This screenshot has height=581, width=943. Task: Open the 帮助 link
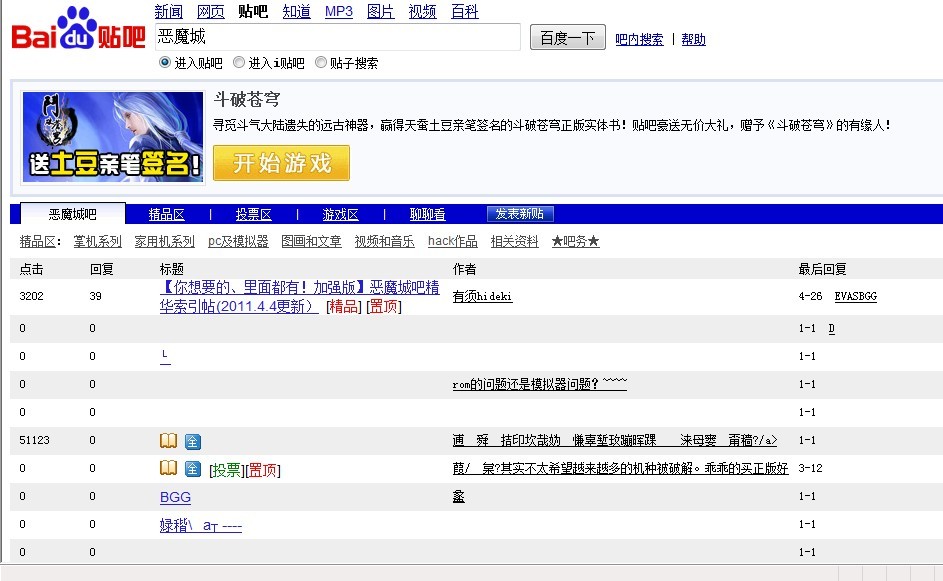coord(693,39)
